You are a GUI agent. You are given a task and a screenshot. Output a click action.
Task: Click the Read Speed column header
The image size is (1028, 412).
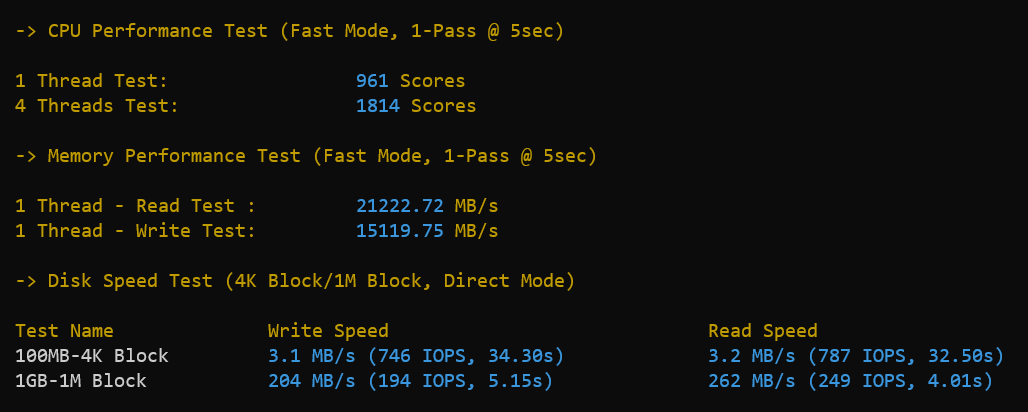tap(762, 331)
